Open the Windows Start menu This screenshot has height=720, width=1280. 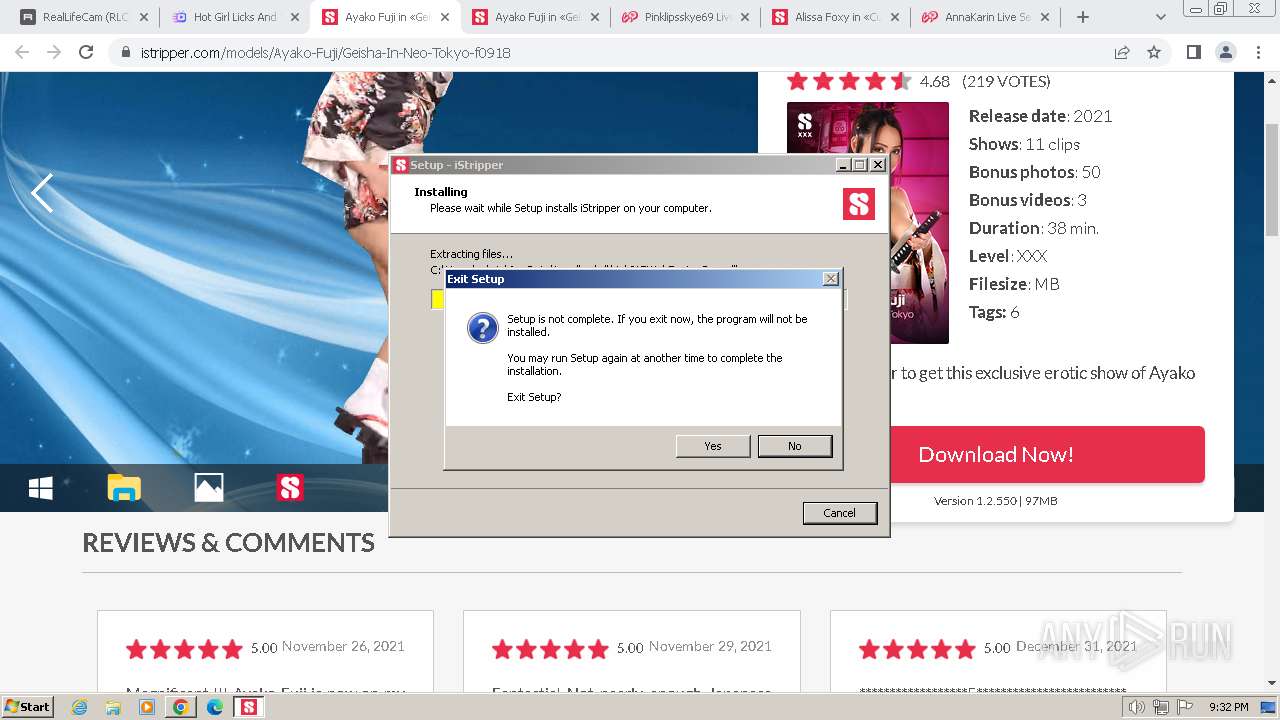point(28,706)
